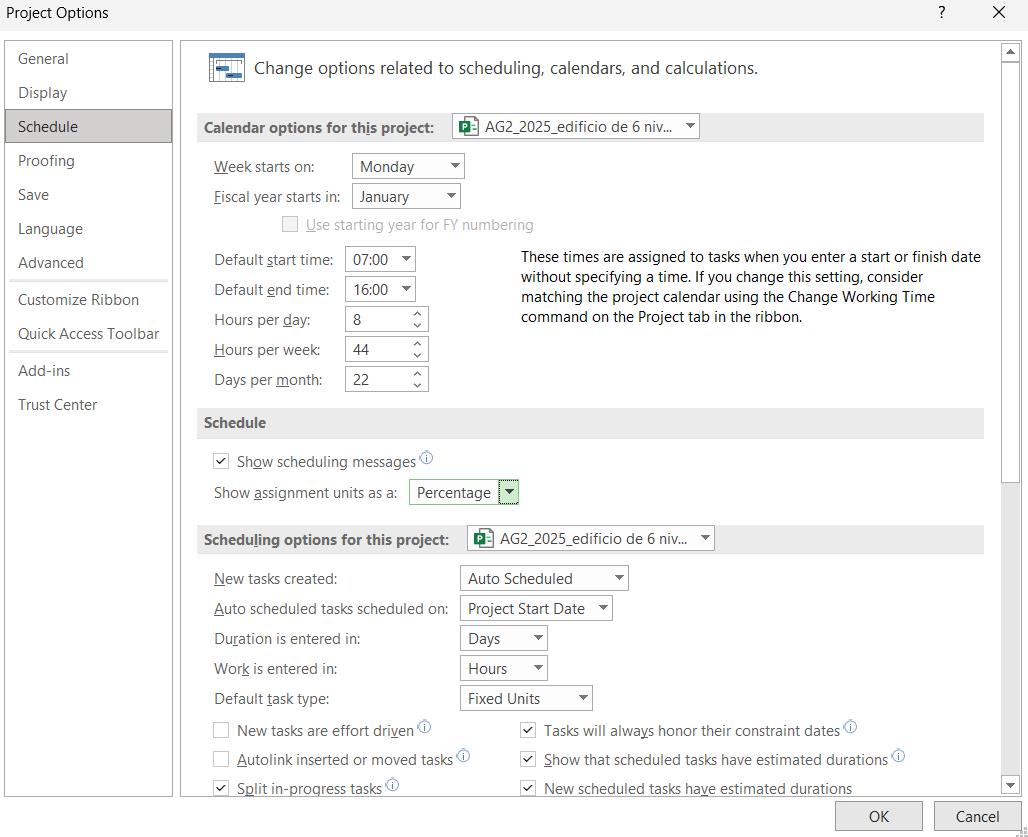Open the Week starts on dropdown
Viewport: 1028px width, 837px height.
click(408, 167)
